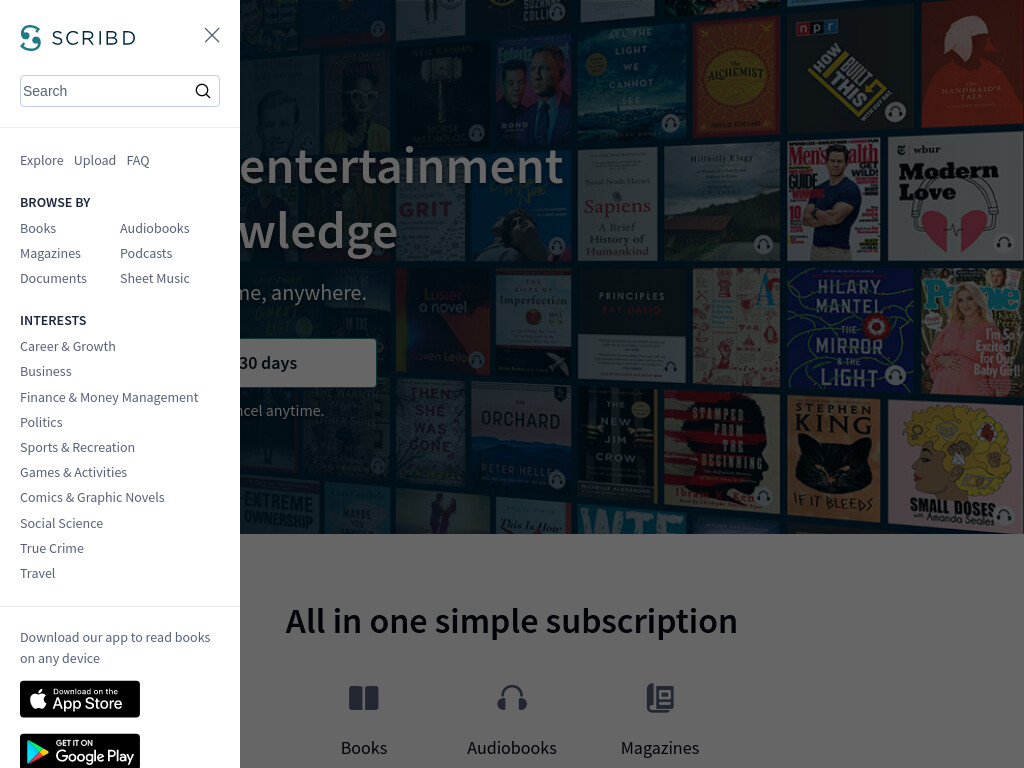This screenshot has height=768, width=1024.
Task: Click the Books open-book icon
Action: tap(364, 698)
